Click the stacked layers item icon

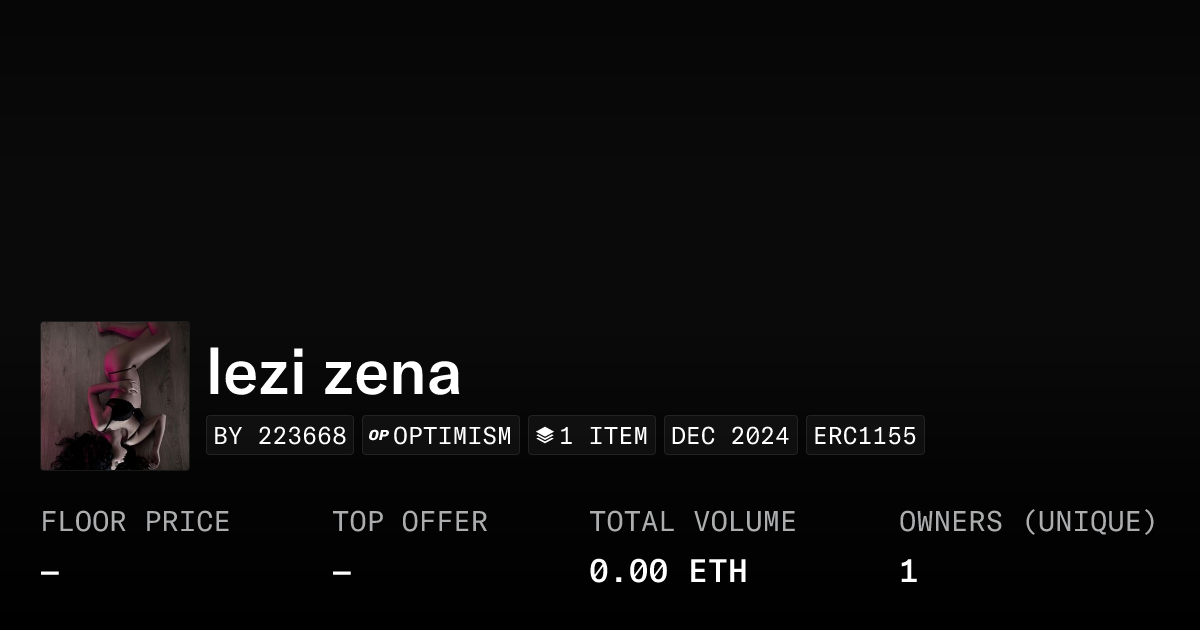pyautogui.click(x=544, y=435)
